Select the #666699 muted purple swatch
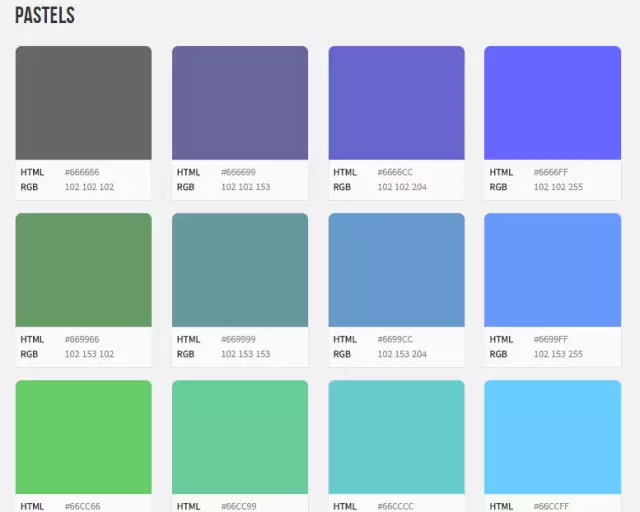Screen dimensions: 640x512 click(240, 103)
